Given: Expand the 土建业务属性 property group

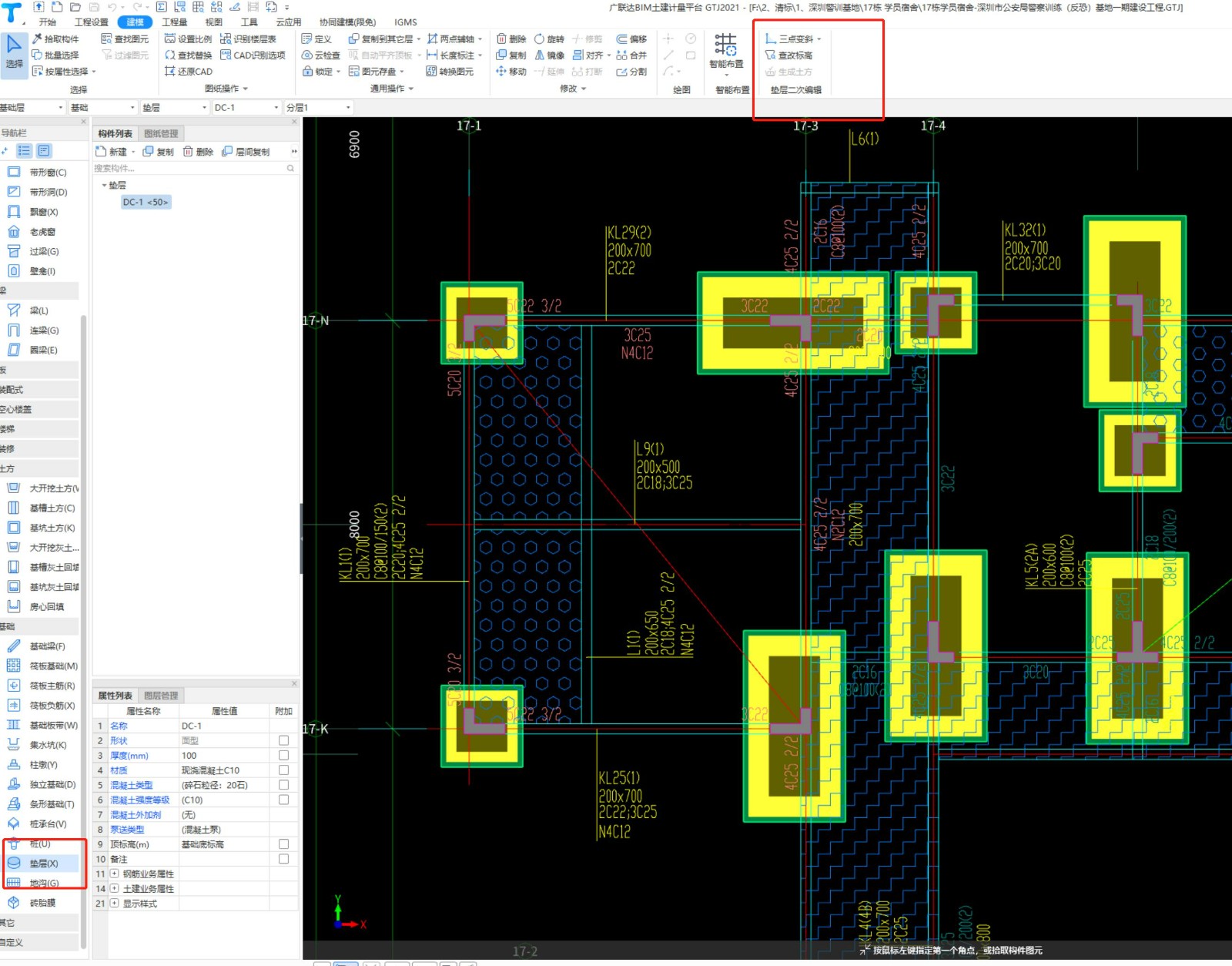Looking at the screenshot, I should (x=114, y=888).
